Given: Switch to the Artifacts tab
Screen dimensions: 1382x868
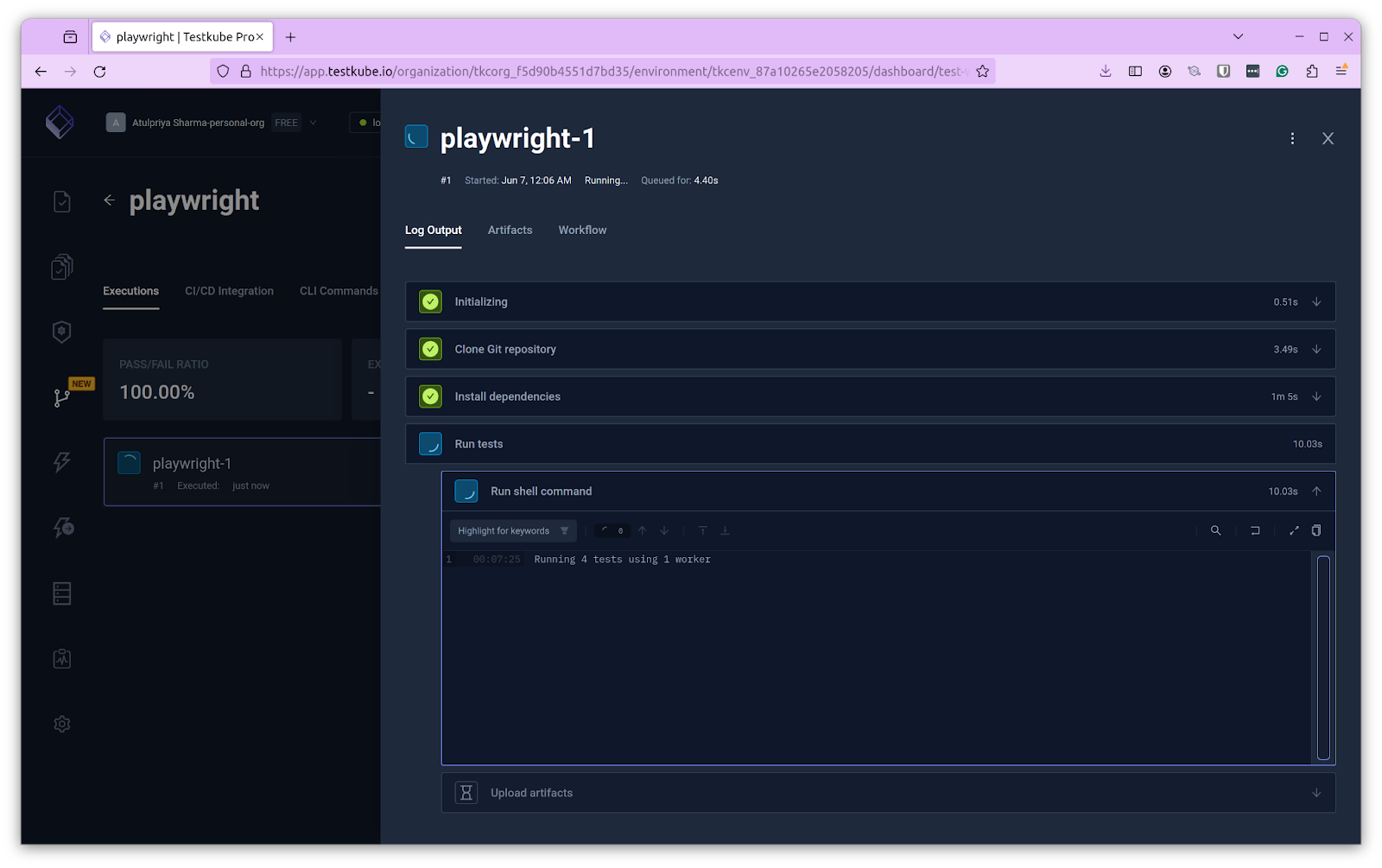Looking at the screenshot, I should pyautogui.click(x=510, y=230).
